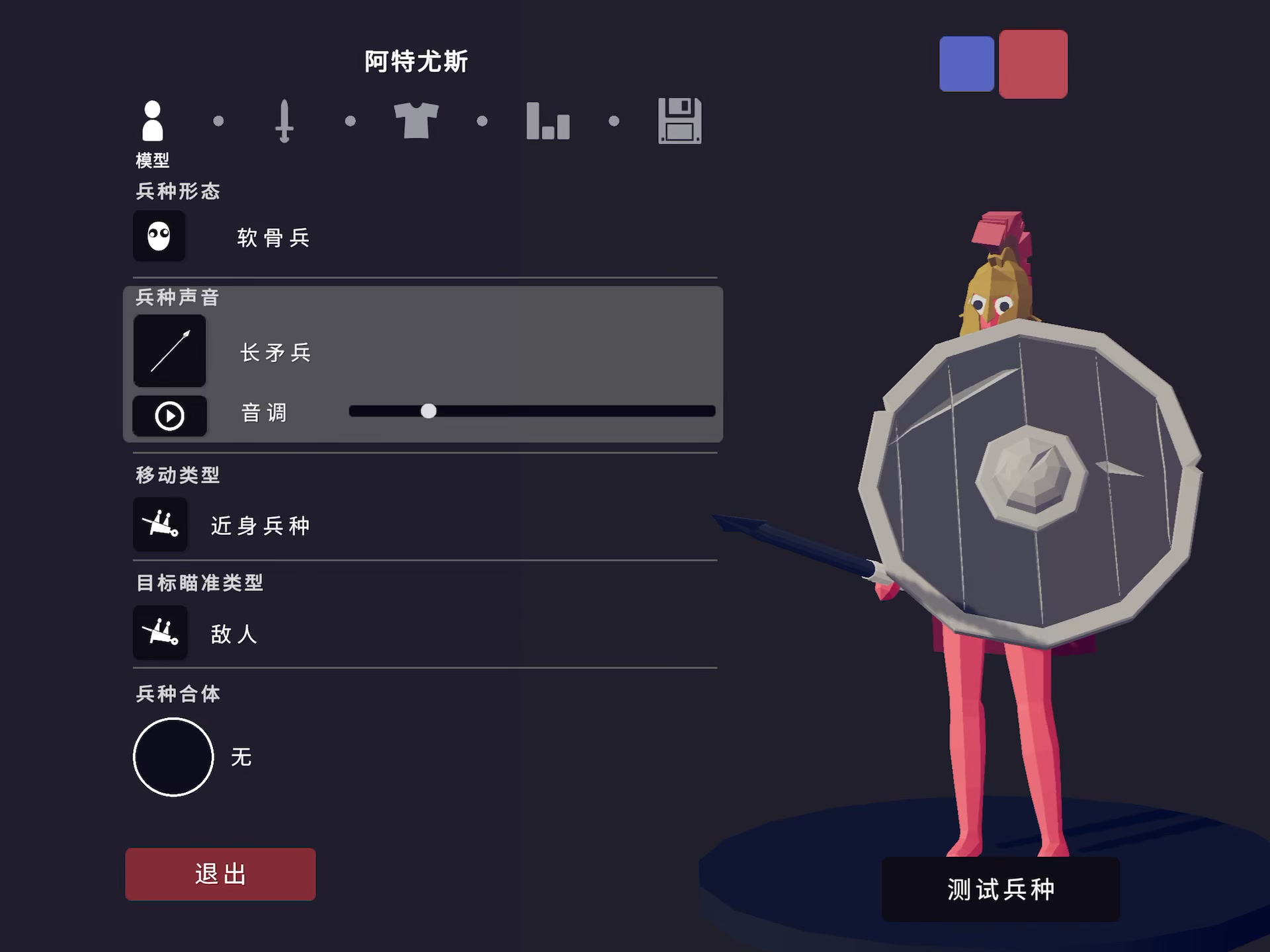The width and height of the screenshot is (1270, 952).
Task: Open the t-shirt clothing tab
Action: click(416, 120)
